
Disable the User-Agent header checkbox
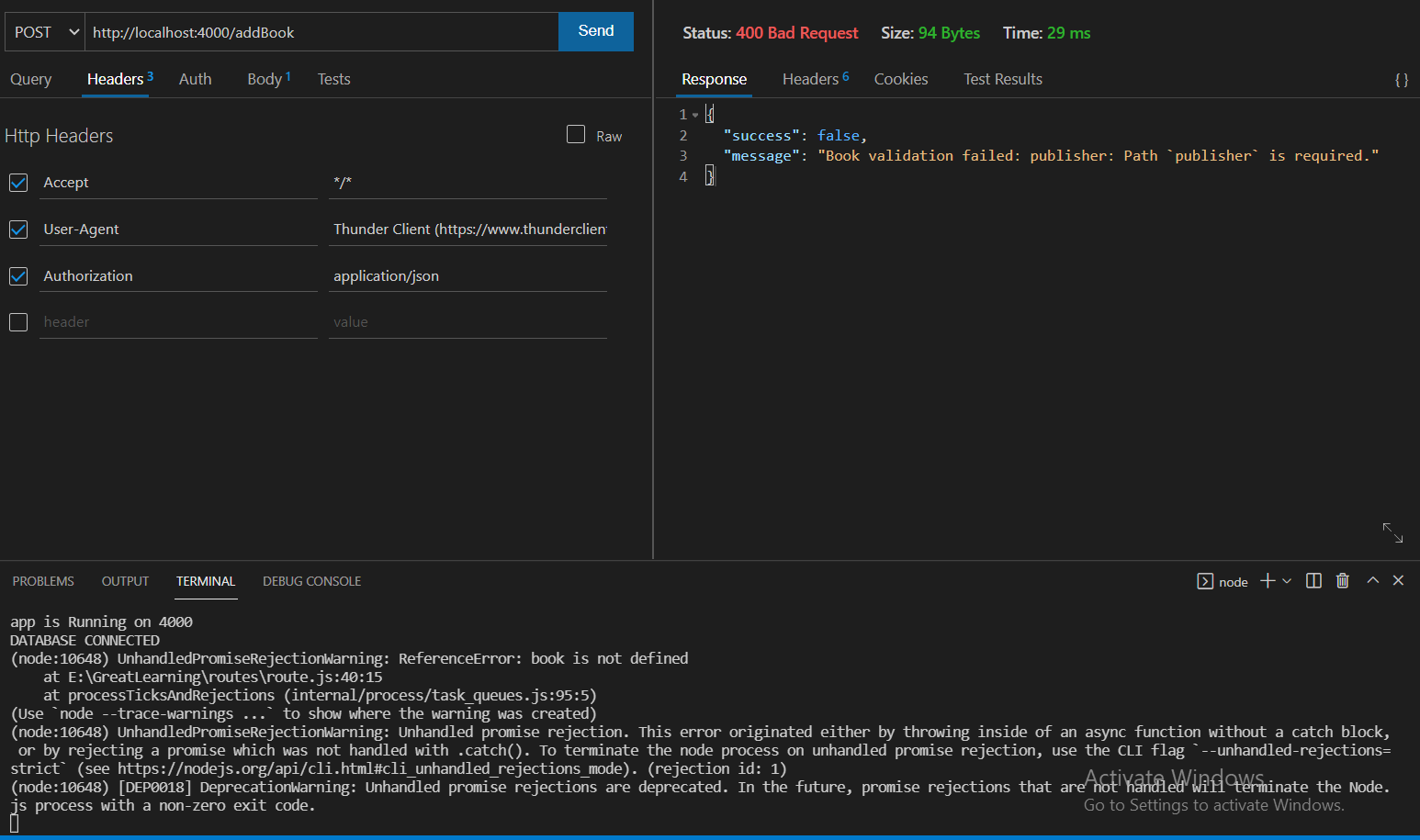18,230
